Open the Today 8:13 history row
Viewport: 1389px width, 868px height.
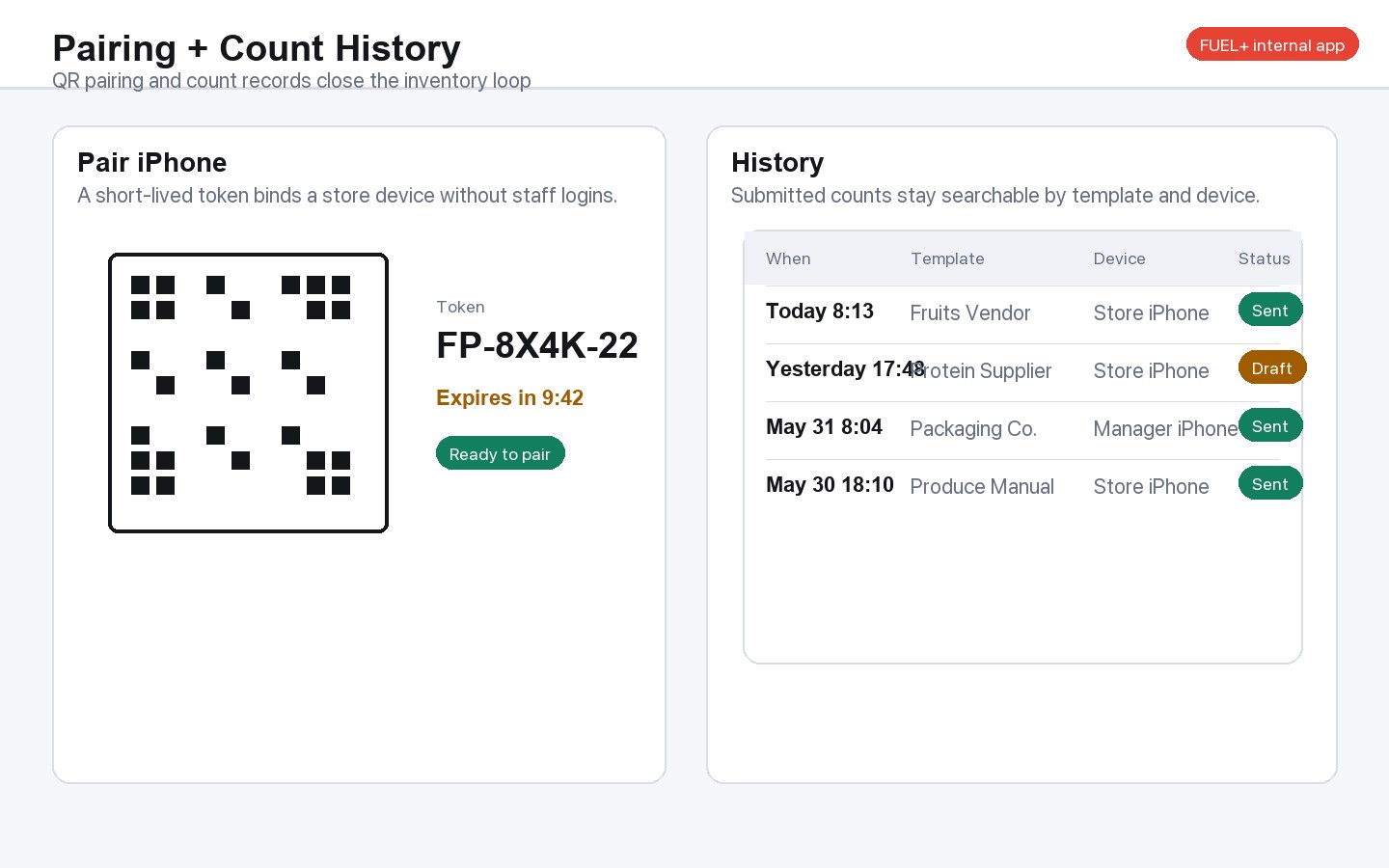pos(1022,314)
